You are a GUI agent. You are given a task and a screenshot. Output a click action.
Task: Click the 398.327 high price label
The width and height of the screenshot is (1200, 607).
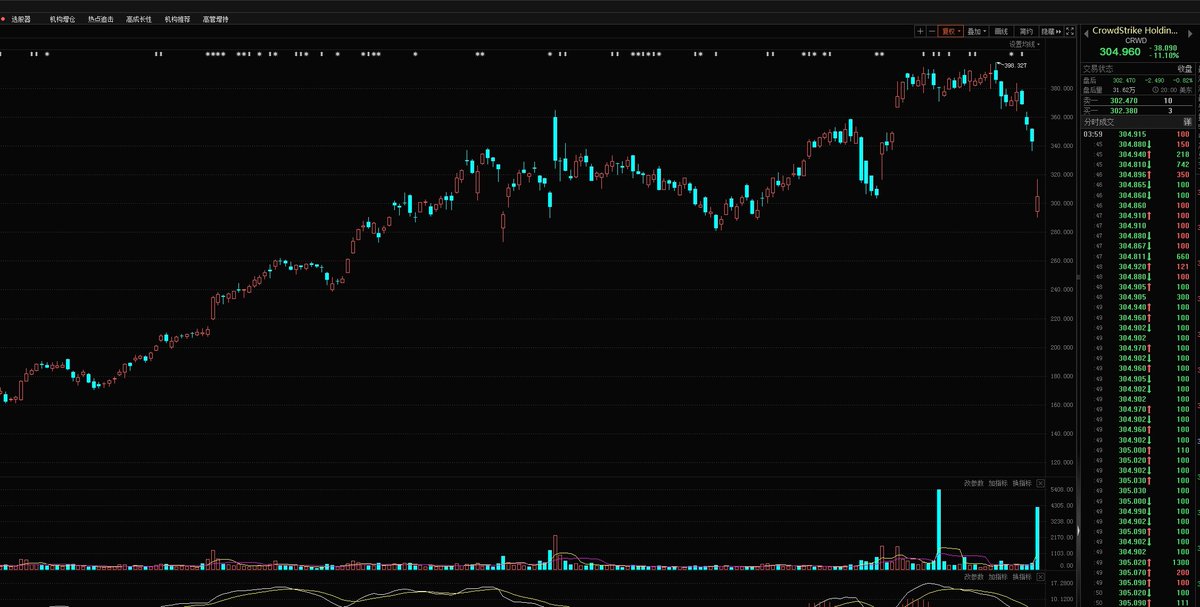[1016, 65]
